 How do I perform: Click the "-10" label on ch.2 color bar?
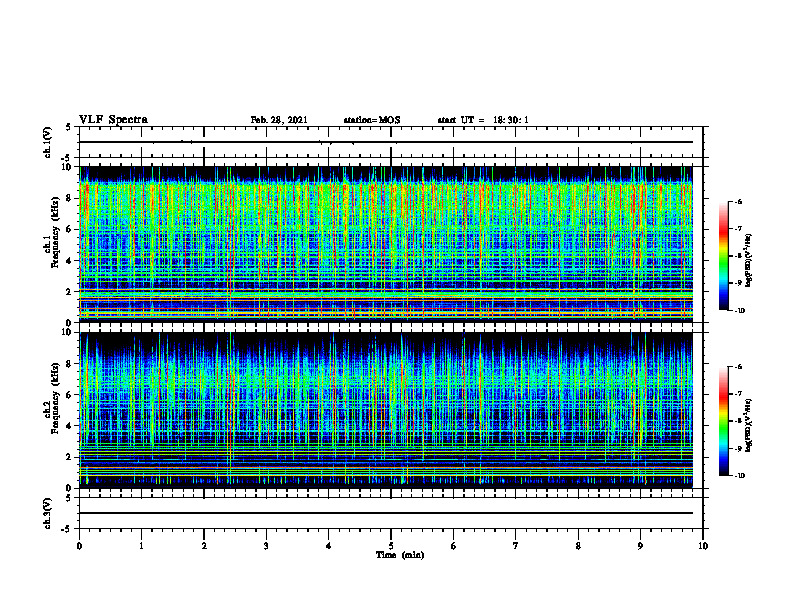tap(740, 476)
